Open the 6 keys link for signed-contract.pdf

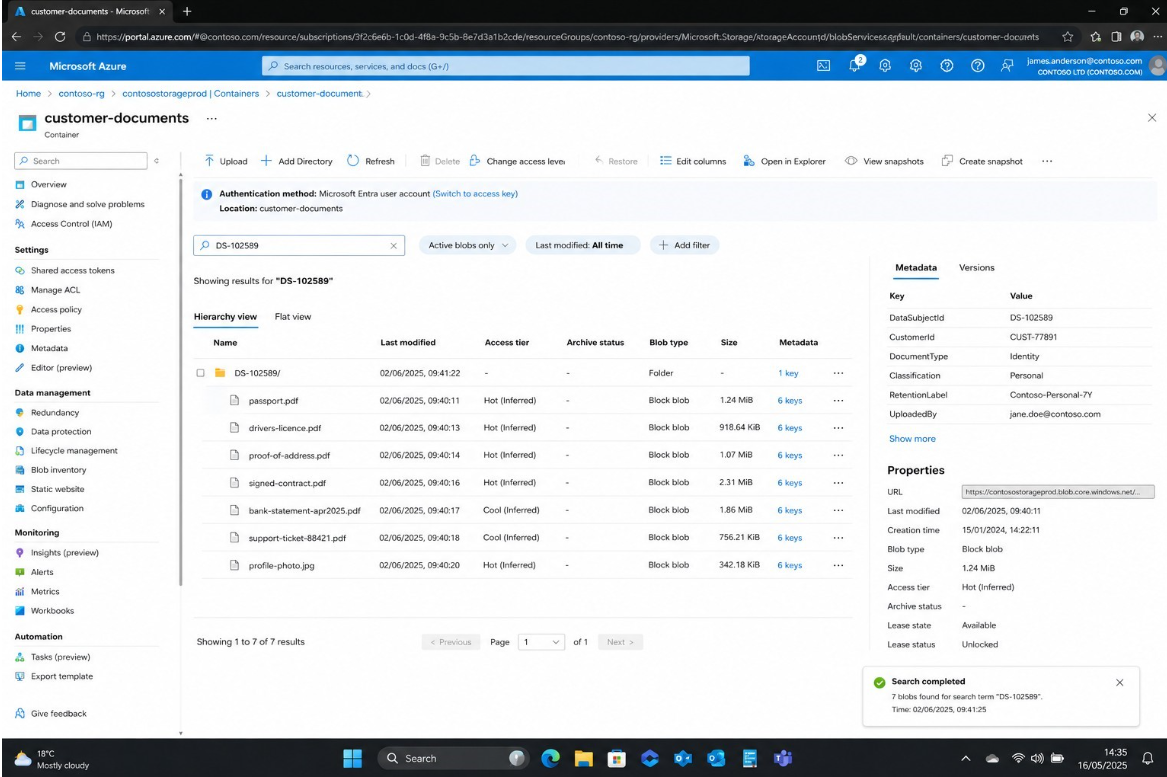(790, 483)
